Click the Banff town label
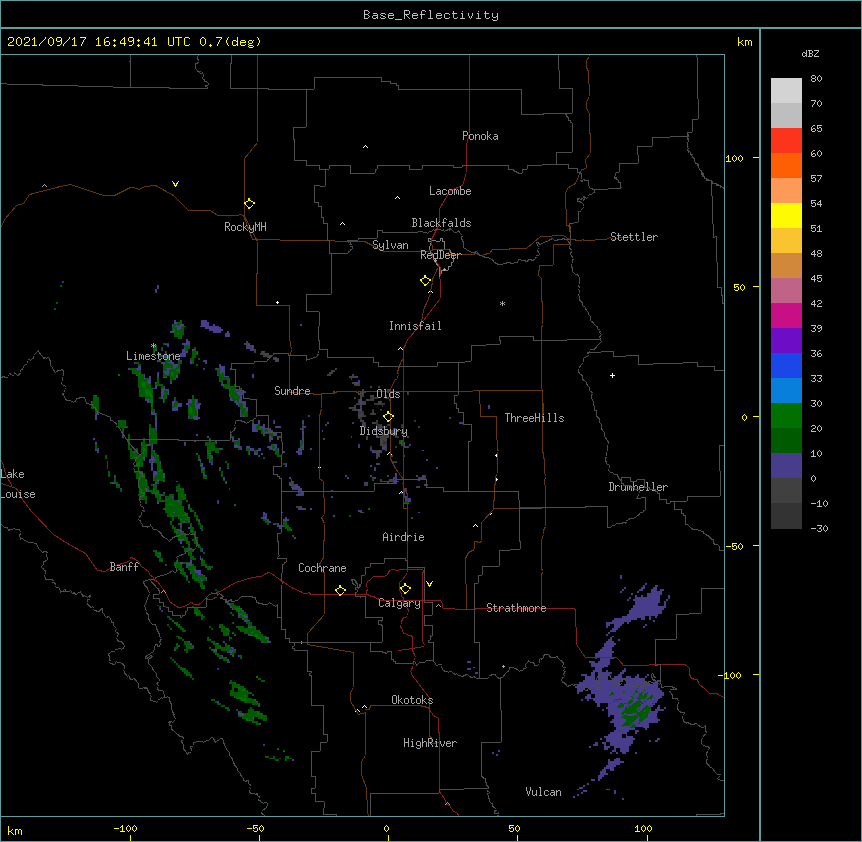 124,567
